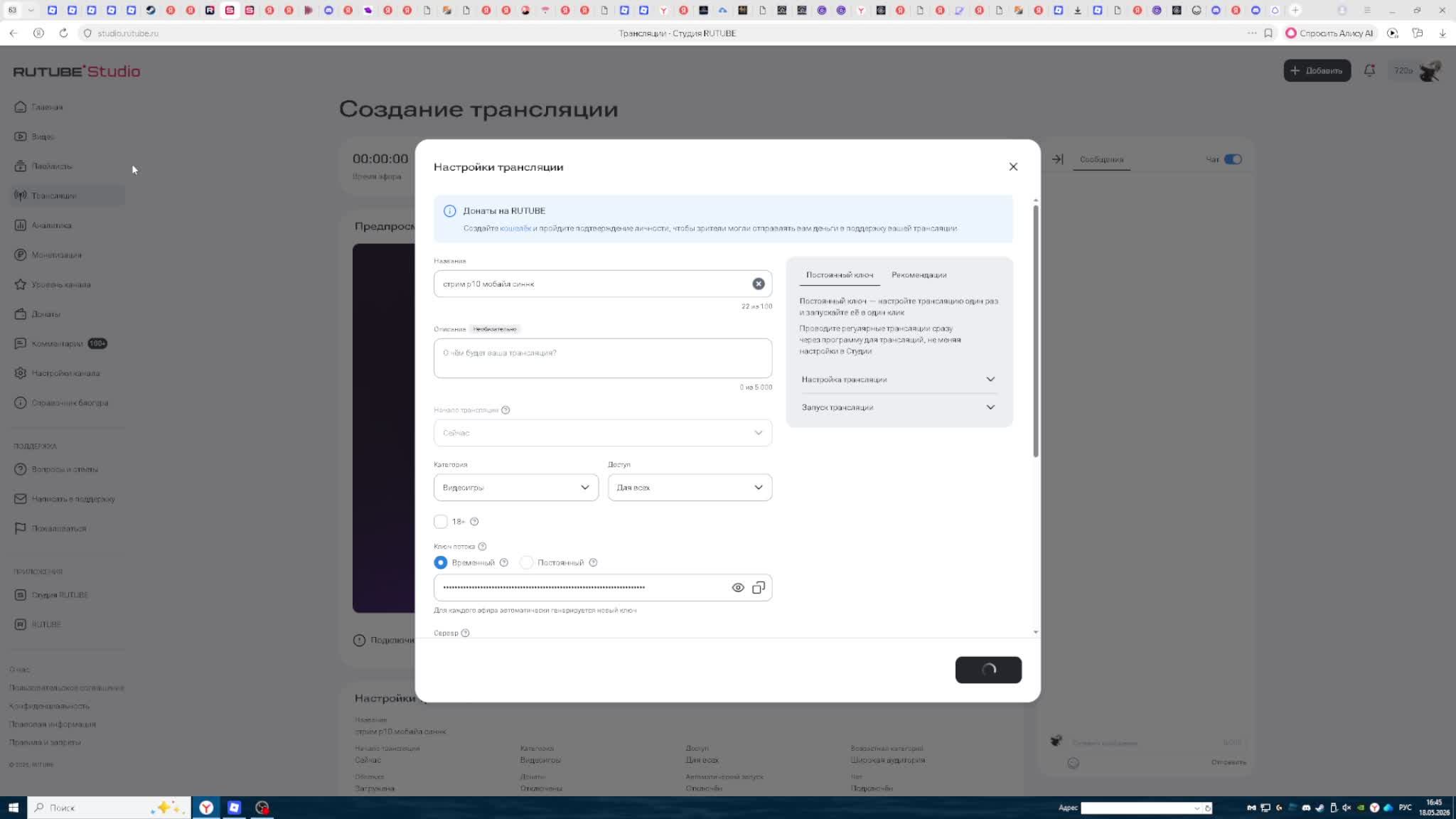Click Спросить Алису AI button
The width and height of the screenshot is (1456, 819).
click(x=1329, y=33)
